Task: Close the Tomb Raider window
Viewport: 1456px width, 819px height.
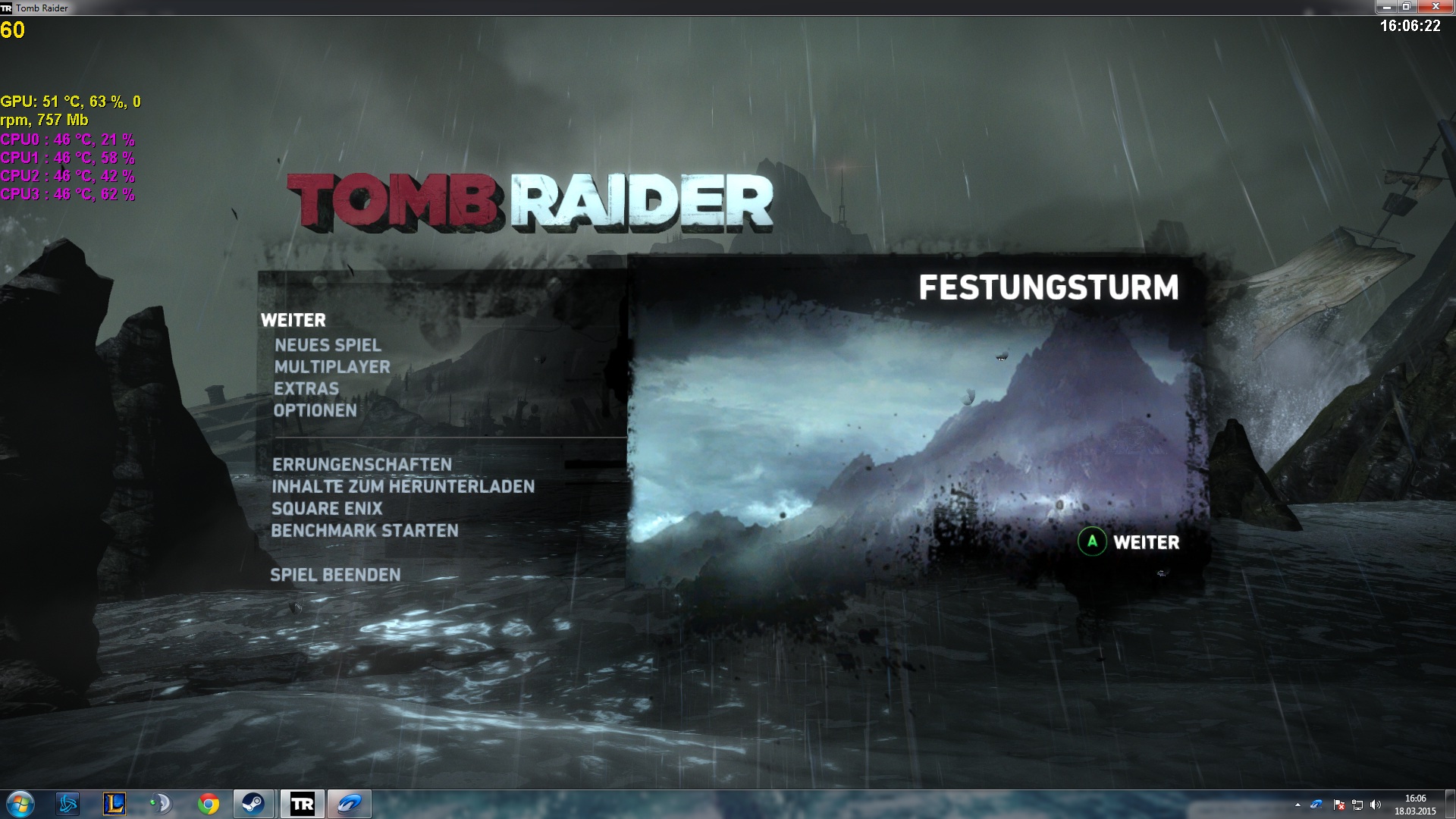Action: point(1436,7)
